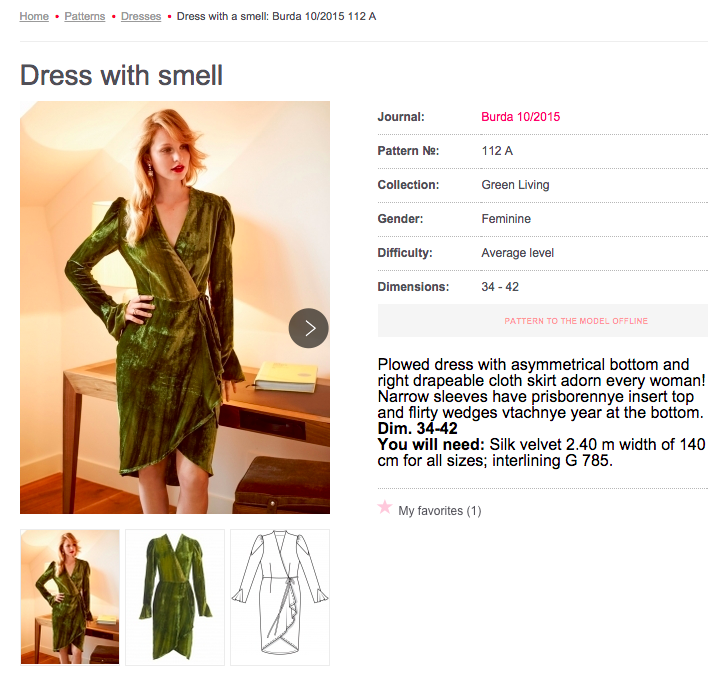Click the "Dress with smell" page heading
717x681 pixels.
click(x=121, y=75)
